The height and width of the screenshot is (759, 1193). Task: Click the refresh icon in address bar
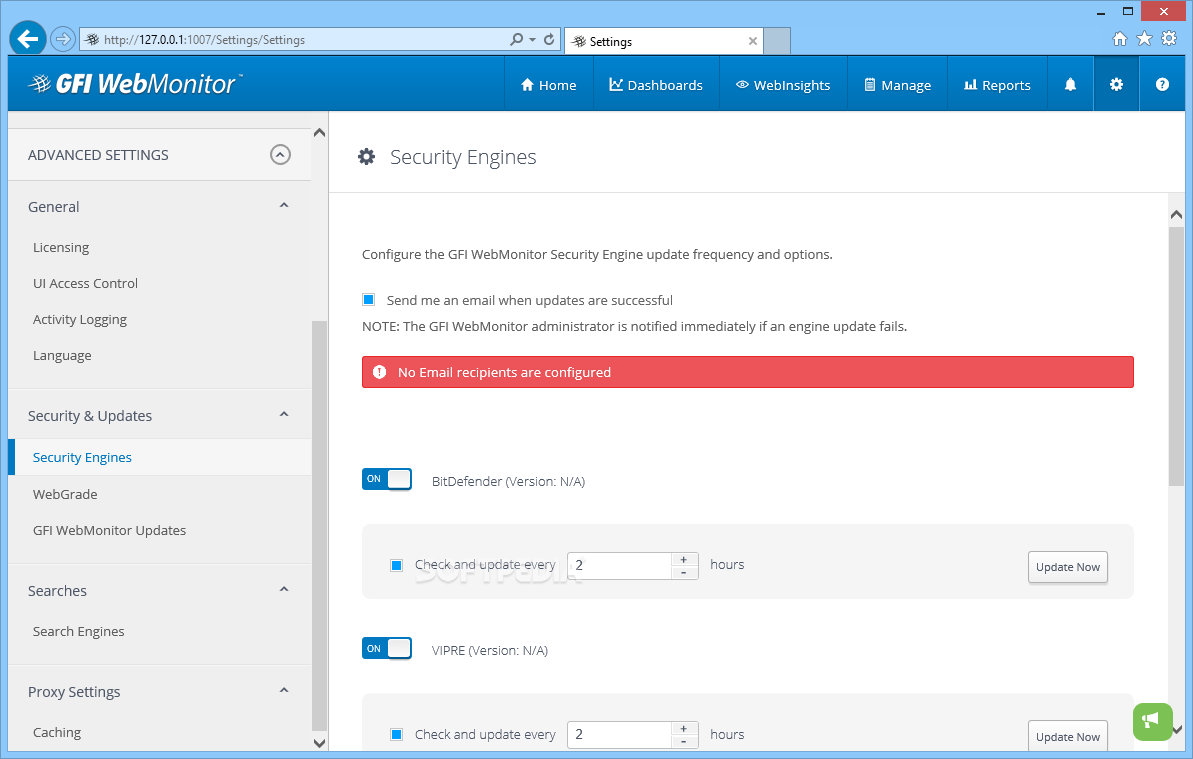[549, 39]
